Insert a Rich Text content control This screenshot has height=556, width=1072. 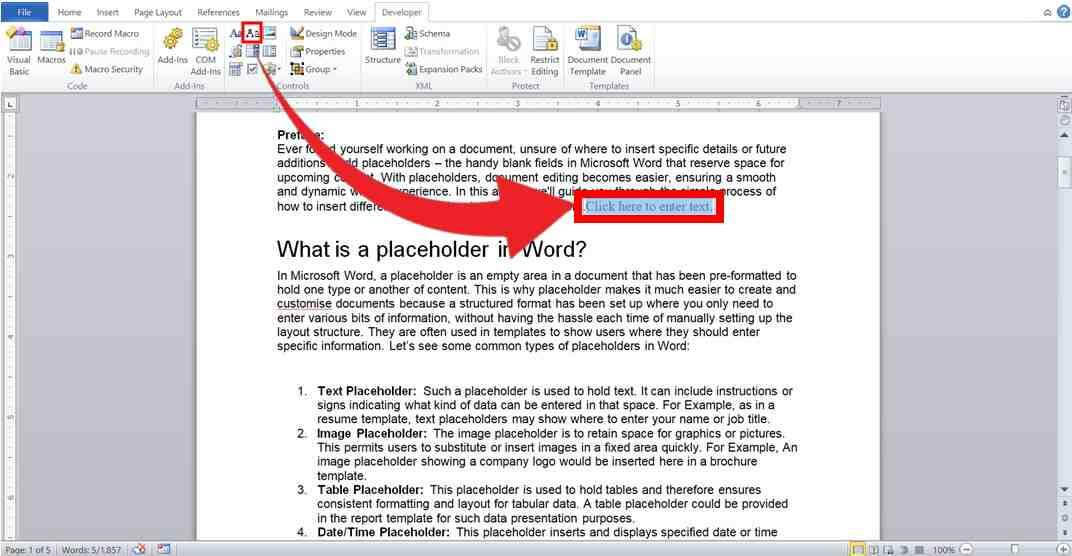[x=236, y=33]
